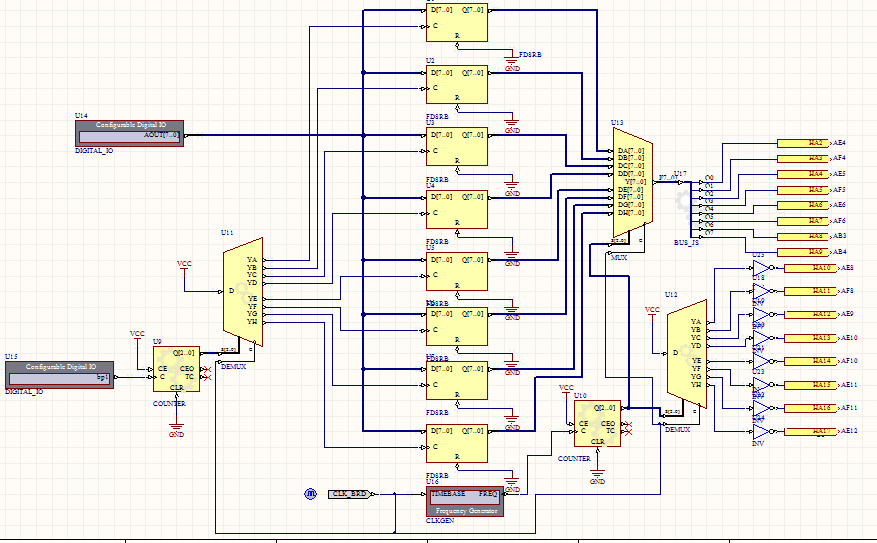Viewport: 877px width, 543px height.
Task: Click the U16 Frequency Generator block
Action: [464, 501]
